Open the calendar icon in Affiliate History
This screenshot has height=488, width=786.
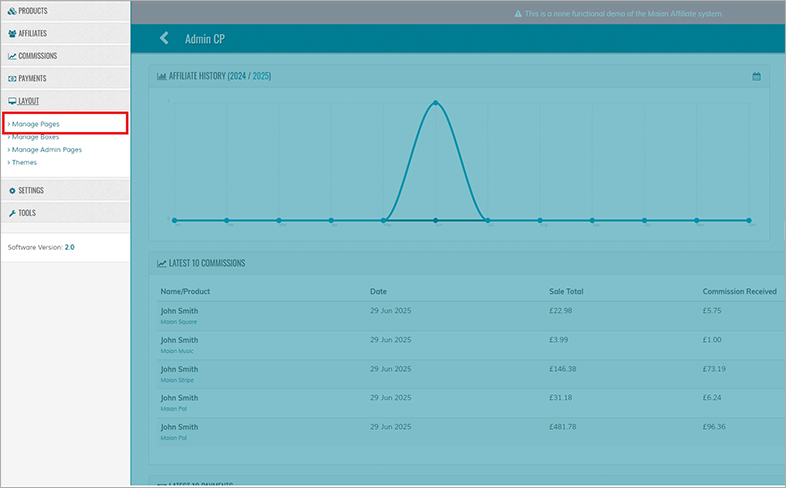point(757,76)
